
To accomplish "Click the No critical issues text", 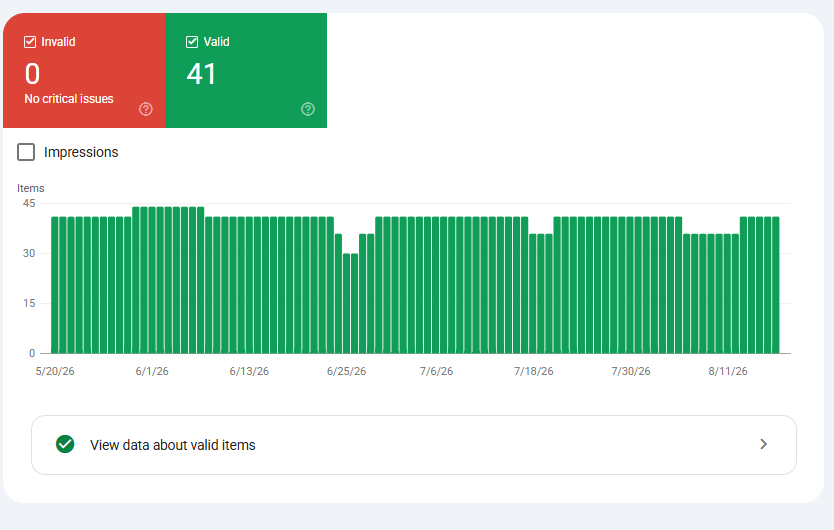I will pyautogui.click(x=69, y=99).
